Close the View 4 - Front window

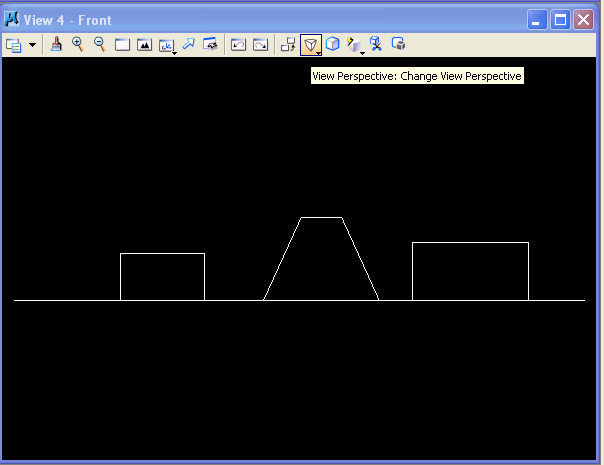coord(583,19)
